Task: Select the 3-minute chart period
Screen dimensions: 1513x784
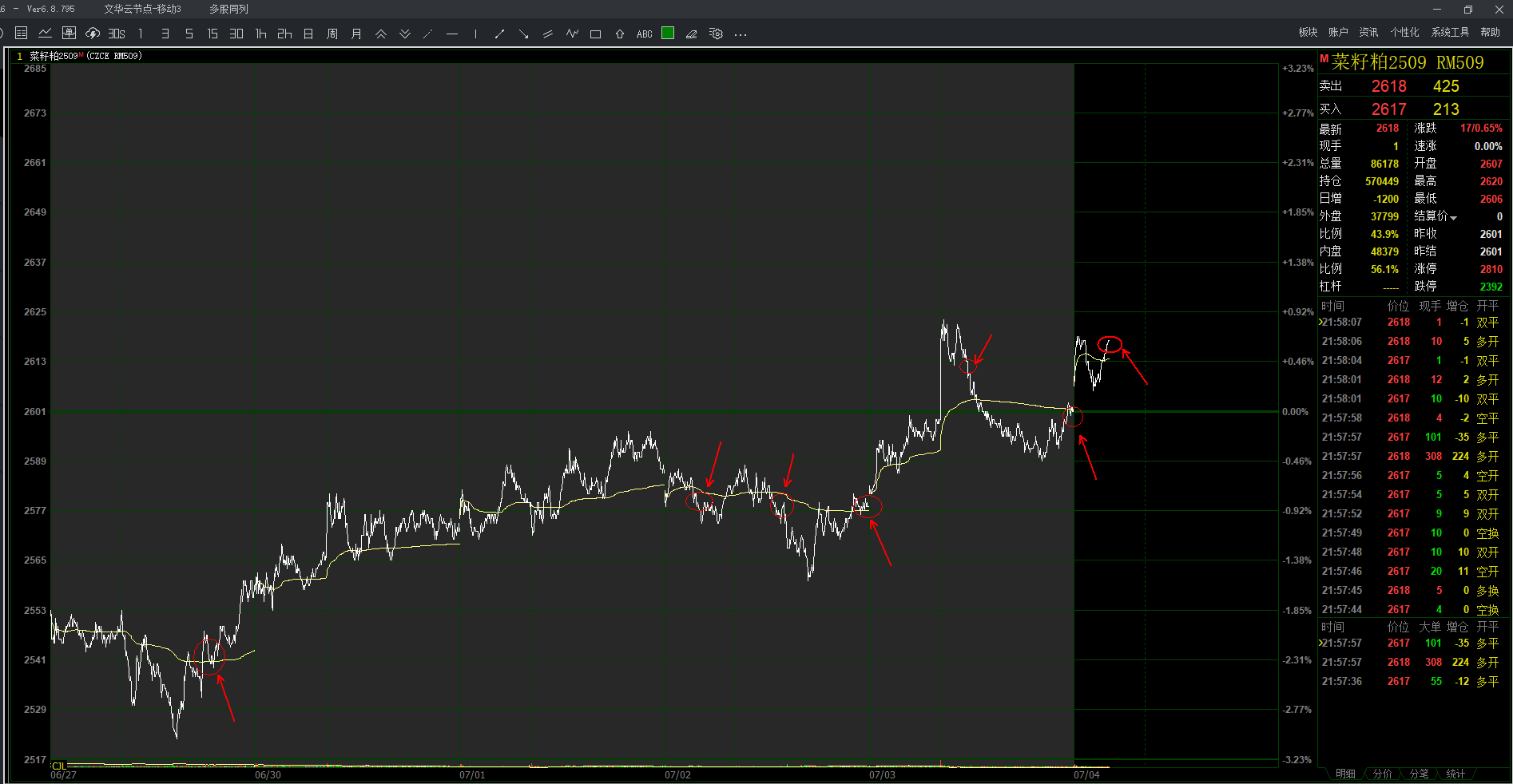Action: coord(165,34)
